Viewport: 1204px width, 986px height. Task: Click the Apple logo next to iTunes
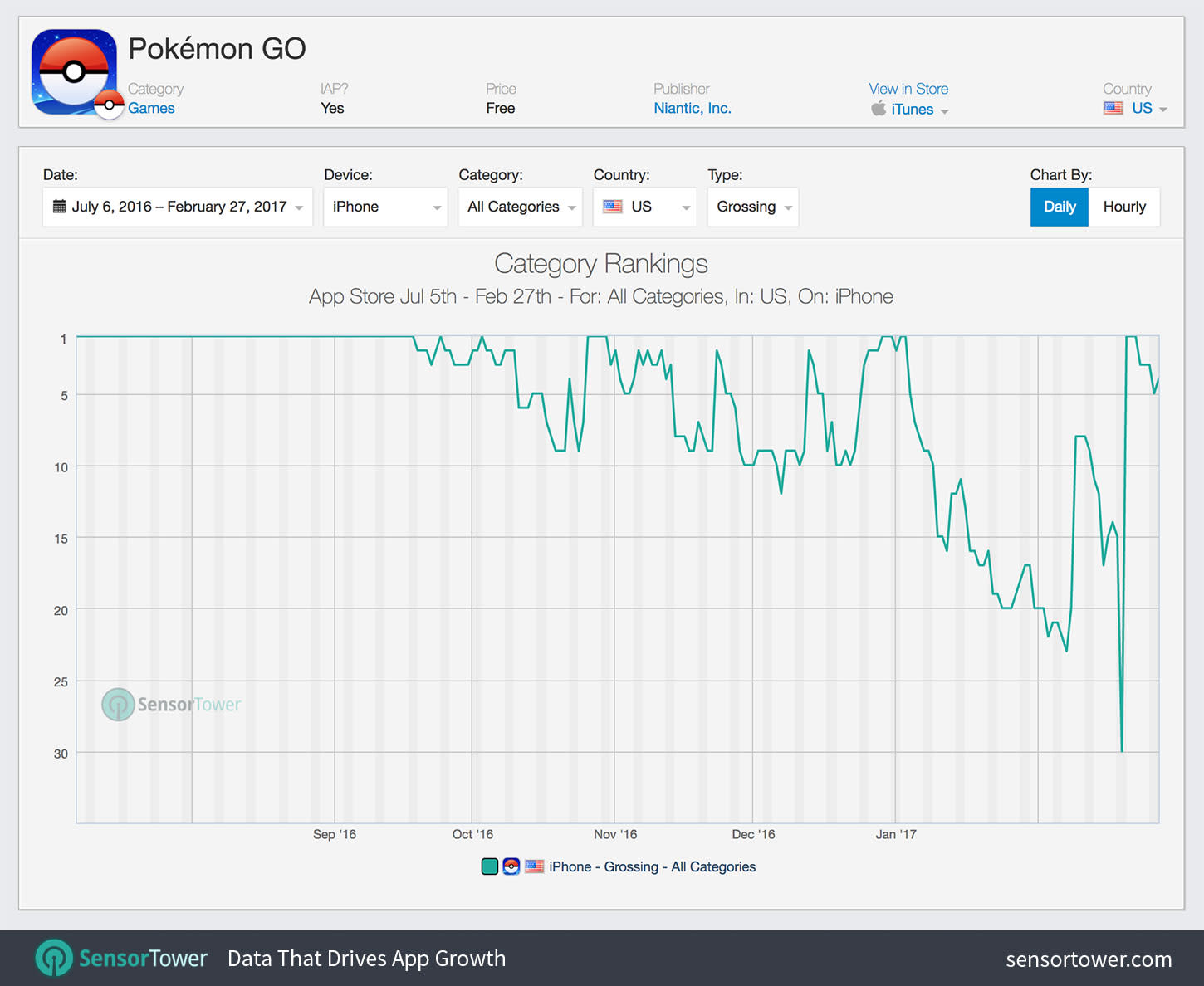tap(879, 108)
